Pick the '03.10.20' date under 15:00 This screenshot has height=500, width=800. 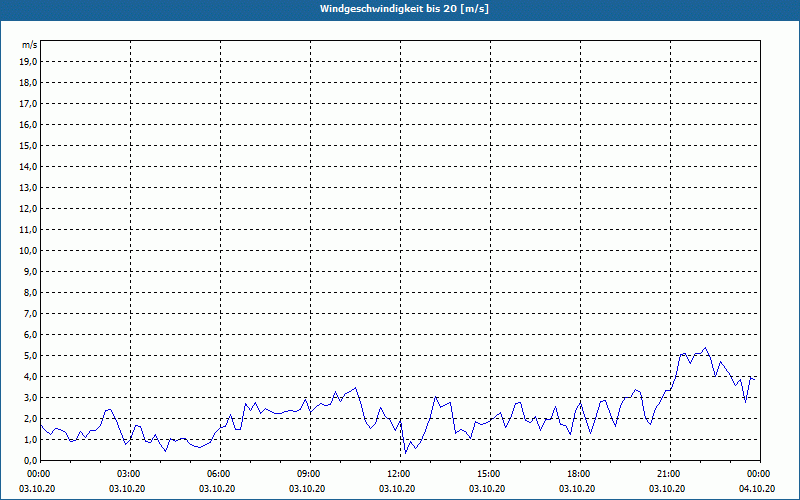click(x=487, y=489)
